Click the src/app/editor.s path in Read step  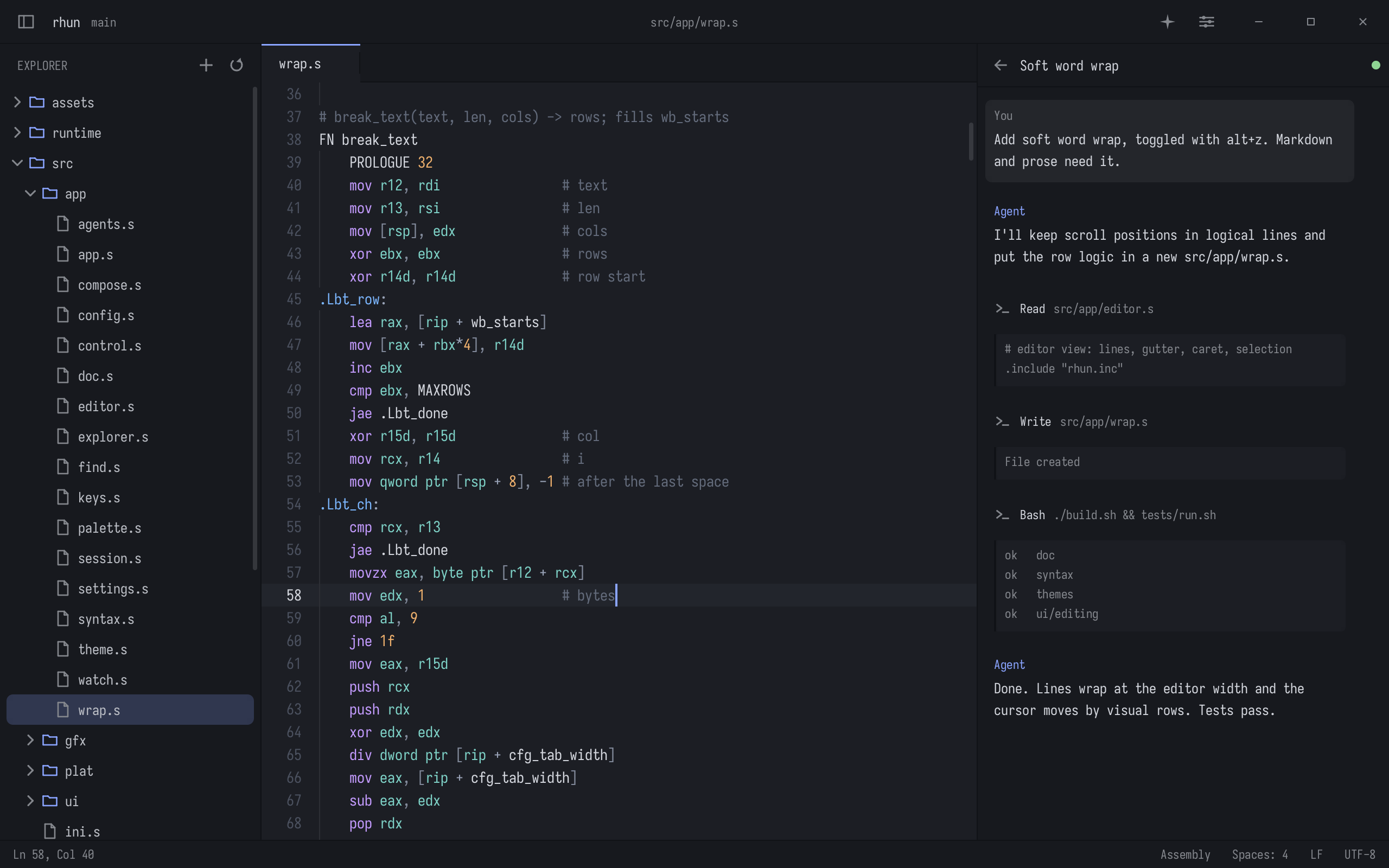click(x=1103, y=309)
